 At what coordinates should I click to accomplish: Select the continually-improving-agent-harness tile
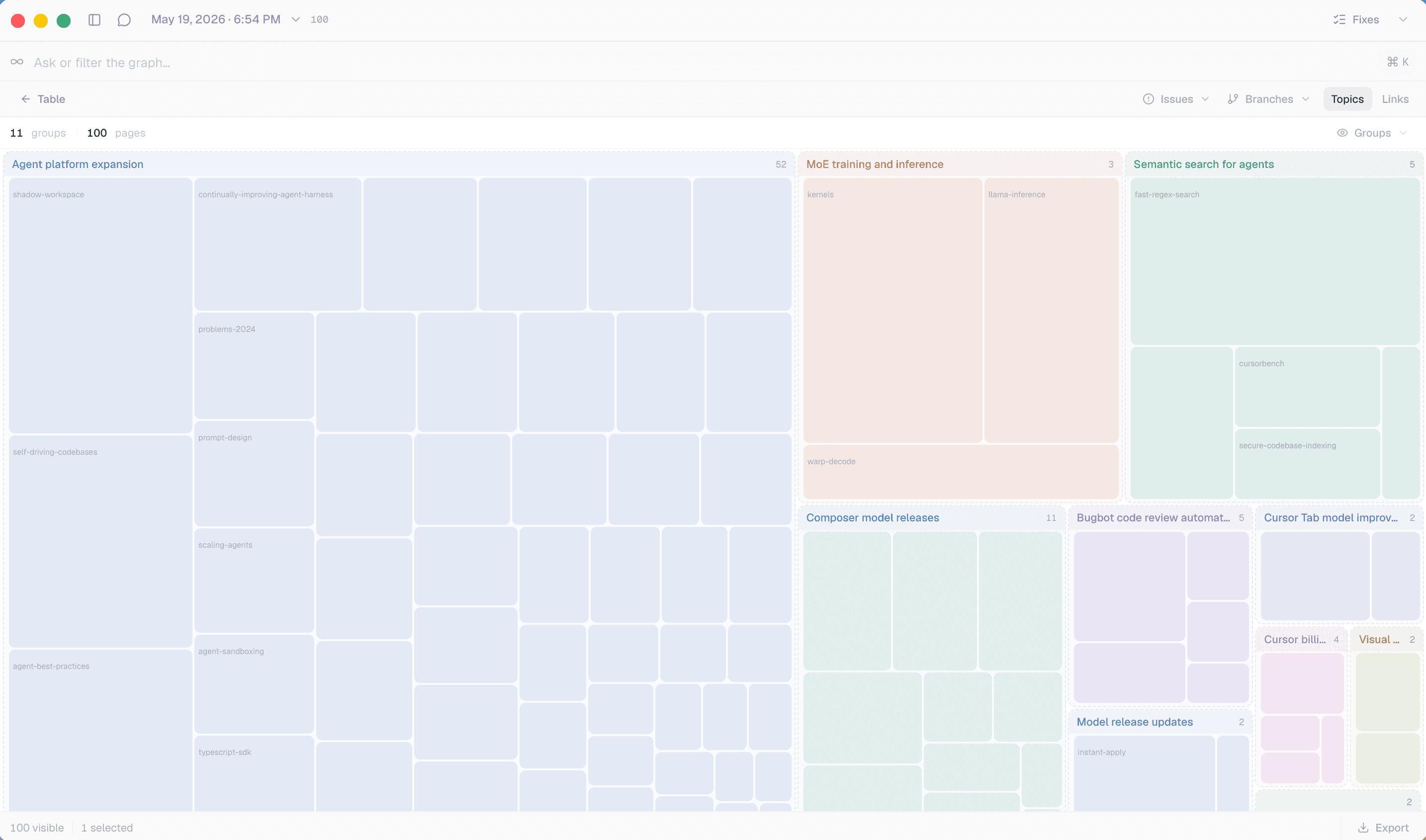[277, 244]
